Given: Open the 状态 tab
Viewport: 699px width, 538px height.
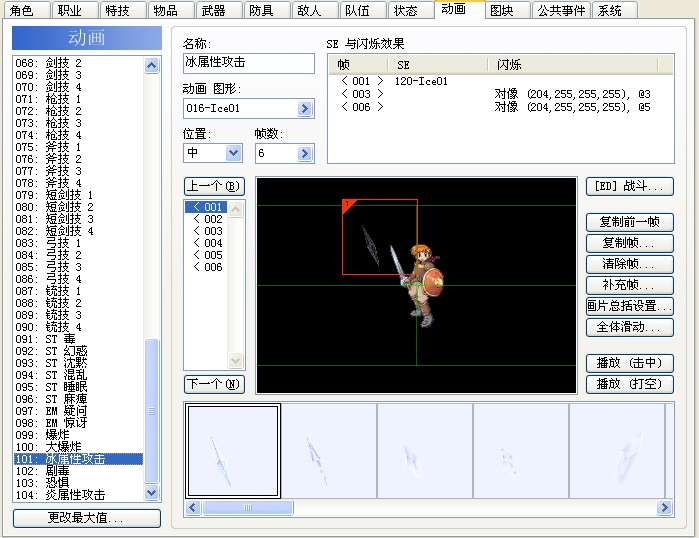Looking at the screenshot, I should pyautogui.click(x=411, y=10).
